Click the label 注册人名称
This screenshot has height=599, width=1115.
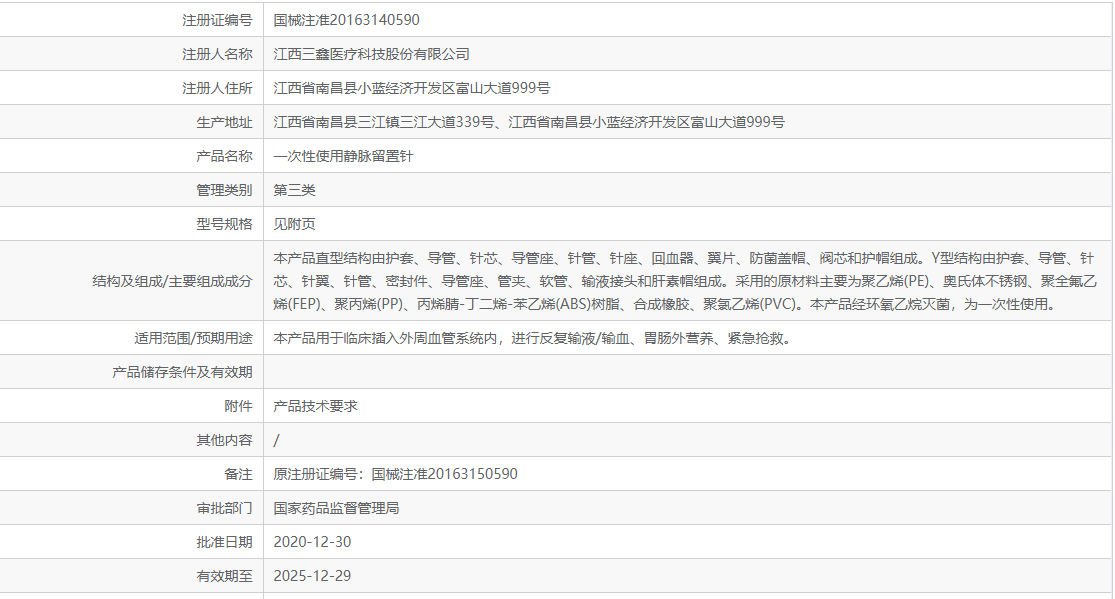pyautogui.click(x=217, y=54)
